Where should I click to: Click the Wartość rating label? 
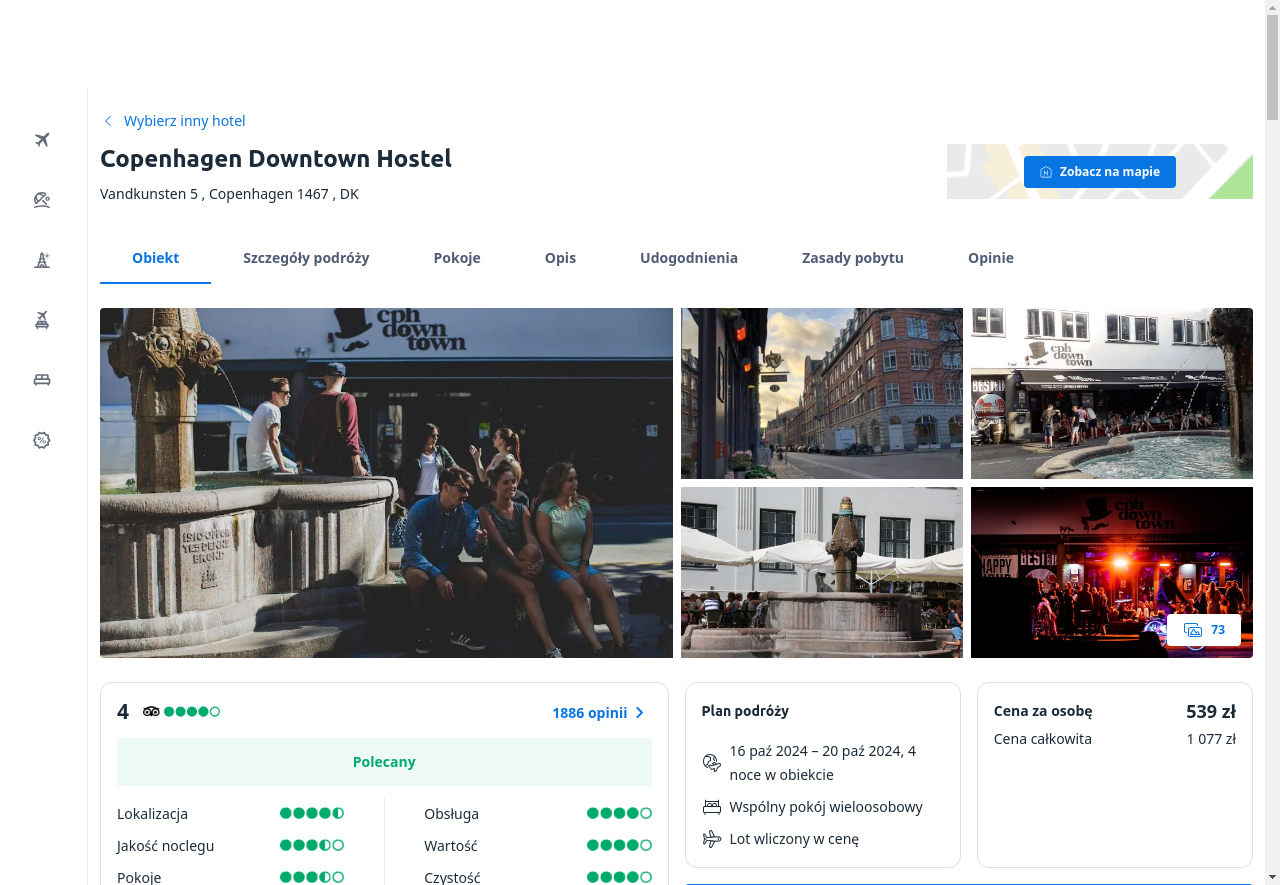pyautogui.click(x=451, y=846)
